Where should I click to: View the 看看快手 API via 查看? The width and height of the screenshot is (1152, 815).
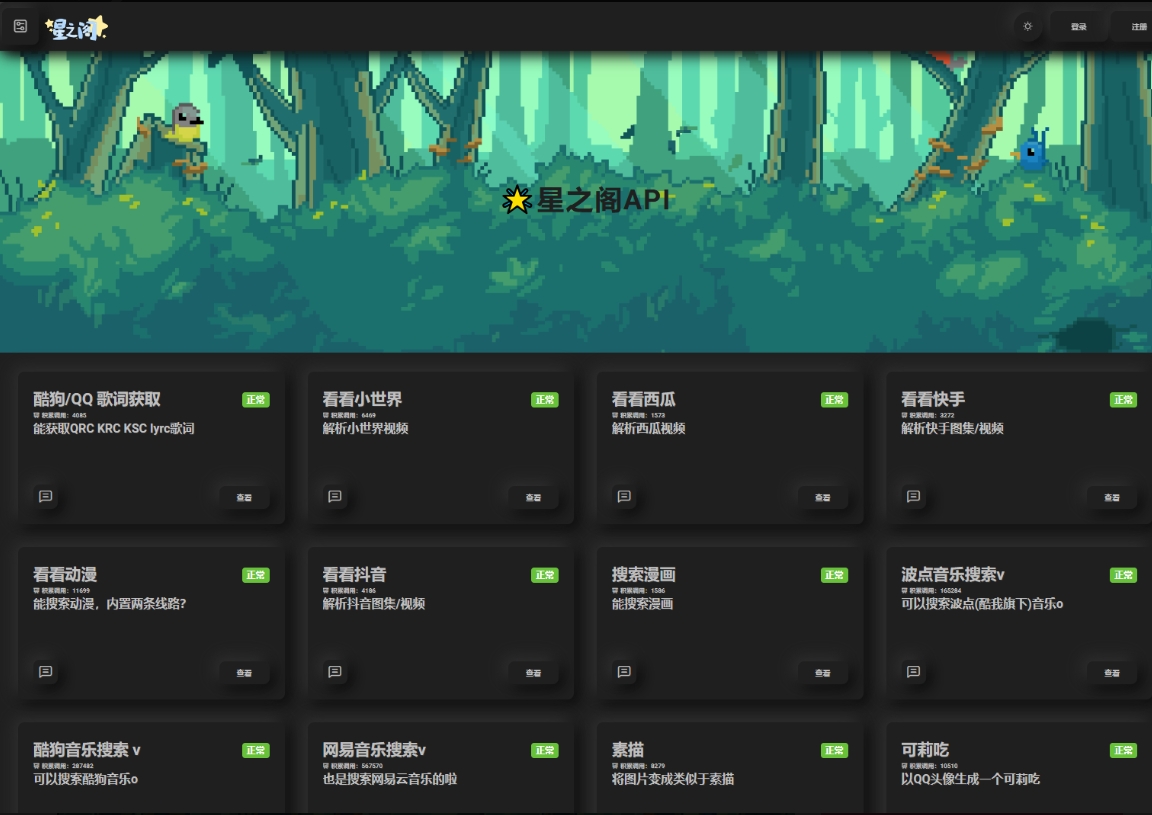coord(1112,498)
